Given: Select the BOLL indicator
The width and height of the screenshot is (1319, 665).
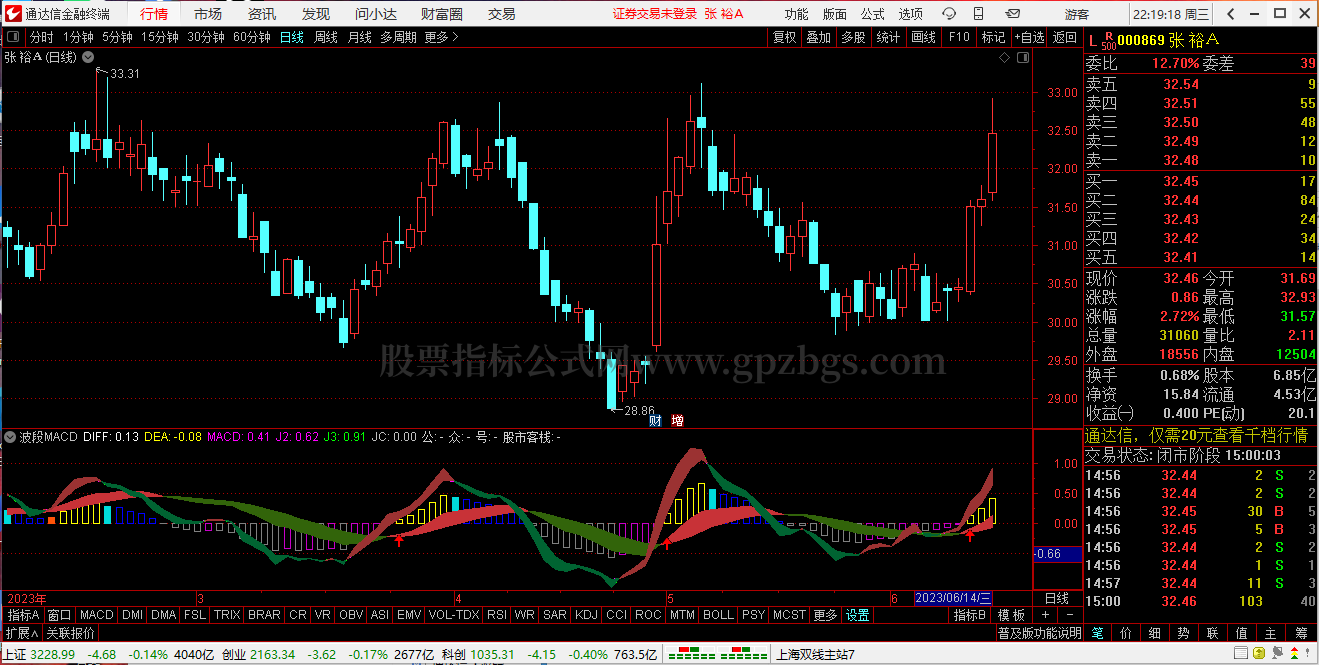Looking at the screenshot, I should [718, 615].
